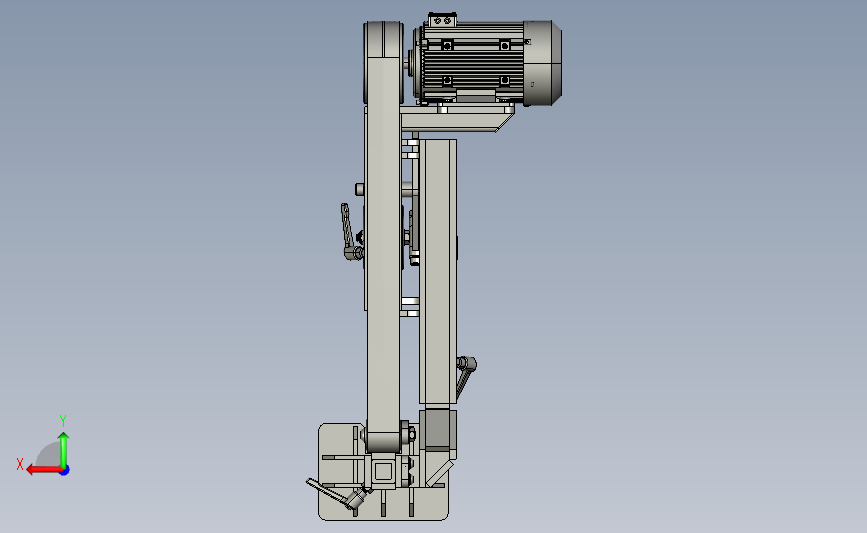Select the clamp lever on belt's left side
Viewport: 867px width, 533px height.
click(351, 232)
